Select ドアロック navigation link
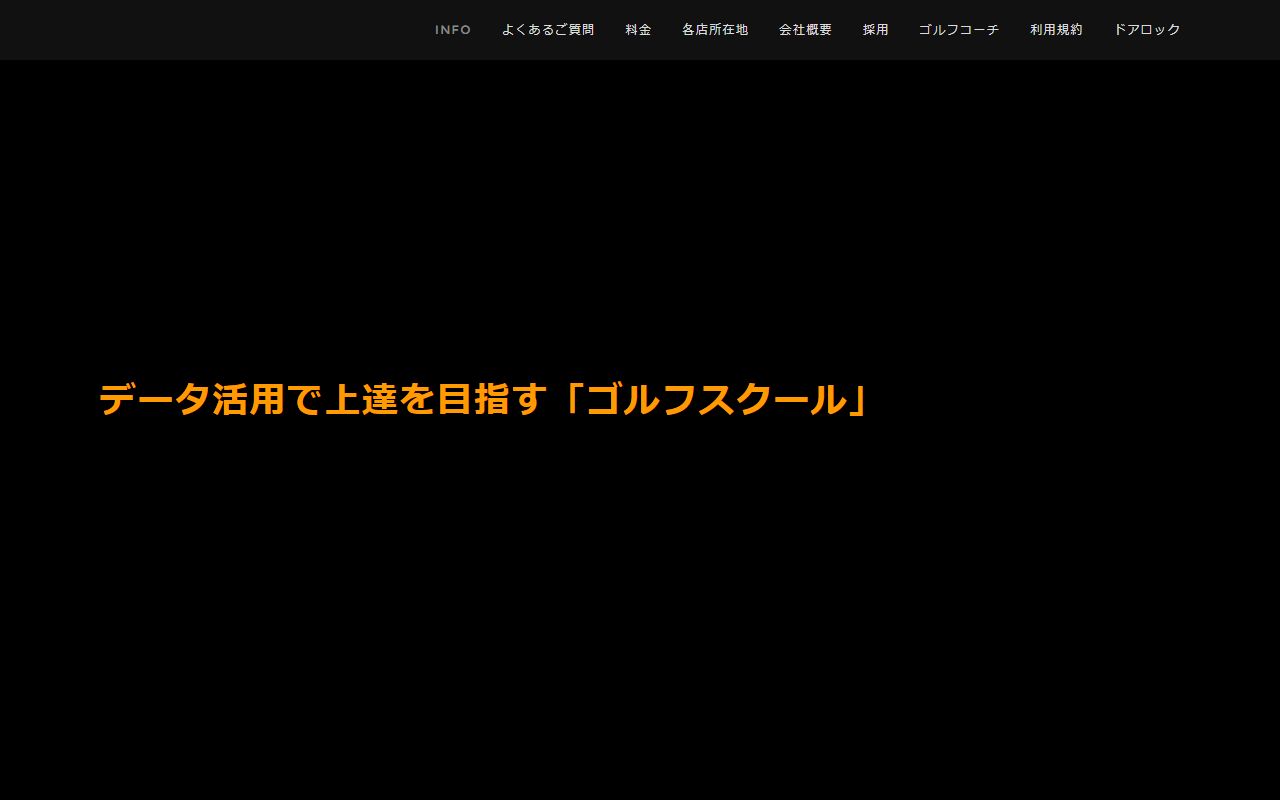 click(x=1147, y=30)
